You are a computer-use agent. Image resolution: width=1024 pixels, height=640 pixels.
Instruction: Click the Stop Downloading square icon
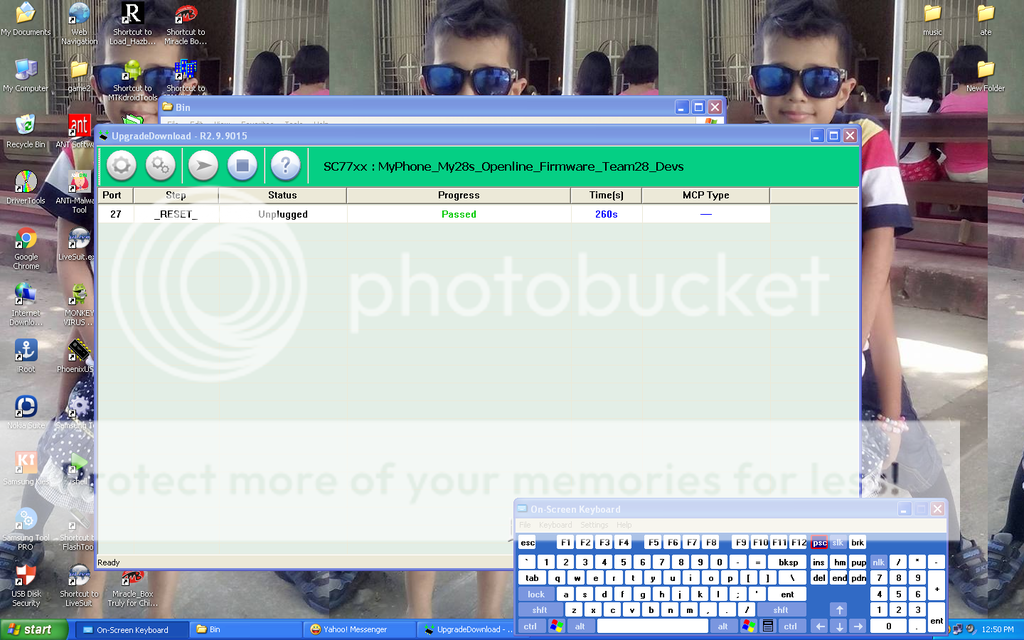pos(242,166)
